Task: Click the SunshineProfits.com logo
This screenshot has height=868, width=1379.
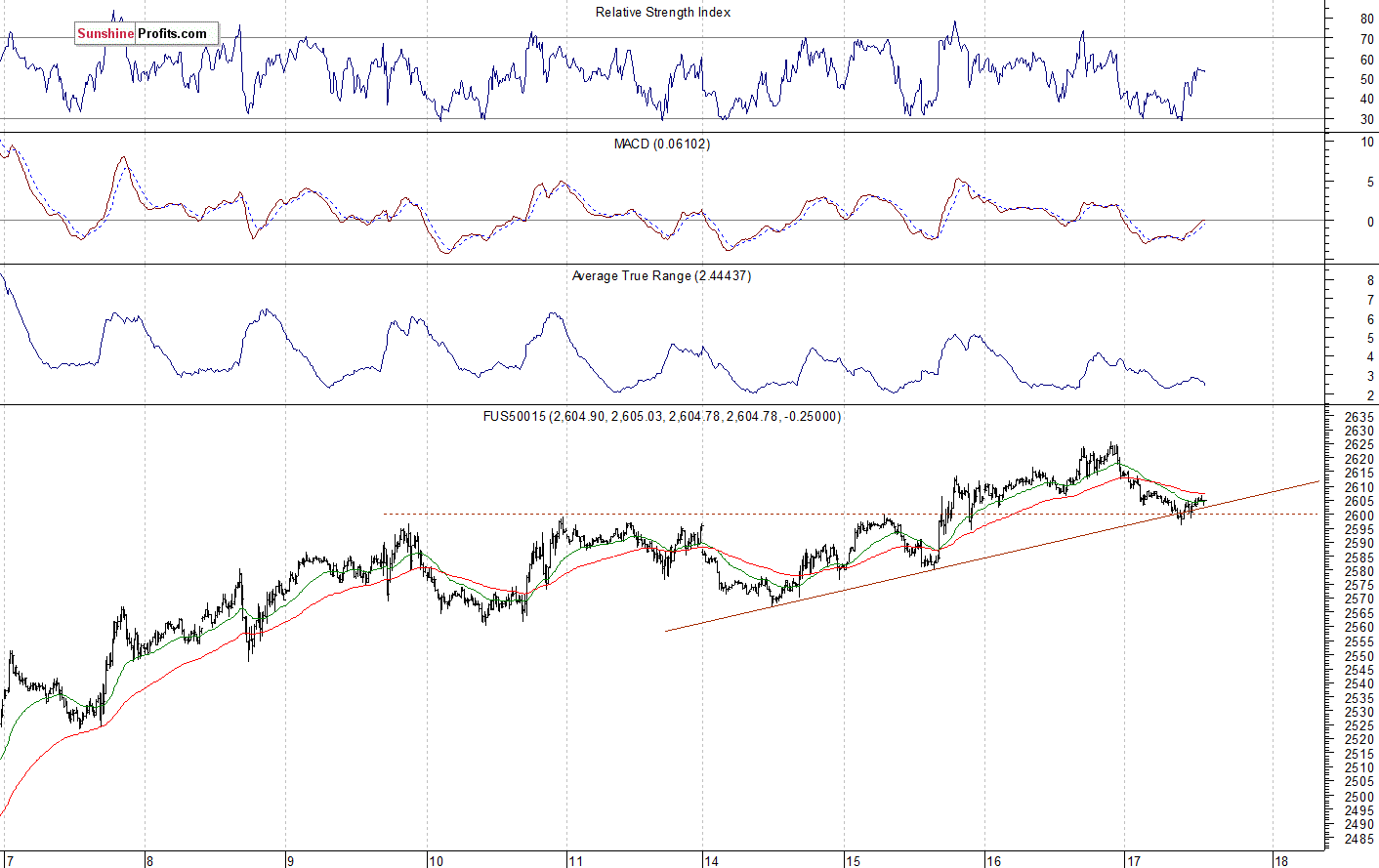Action: [x=146, y=33]
